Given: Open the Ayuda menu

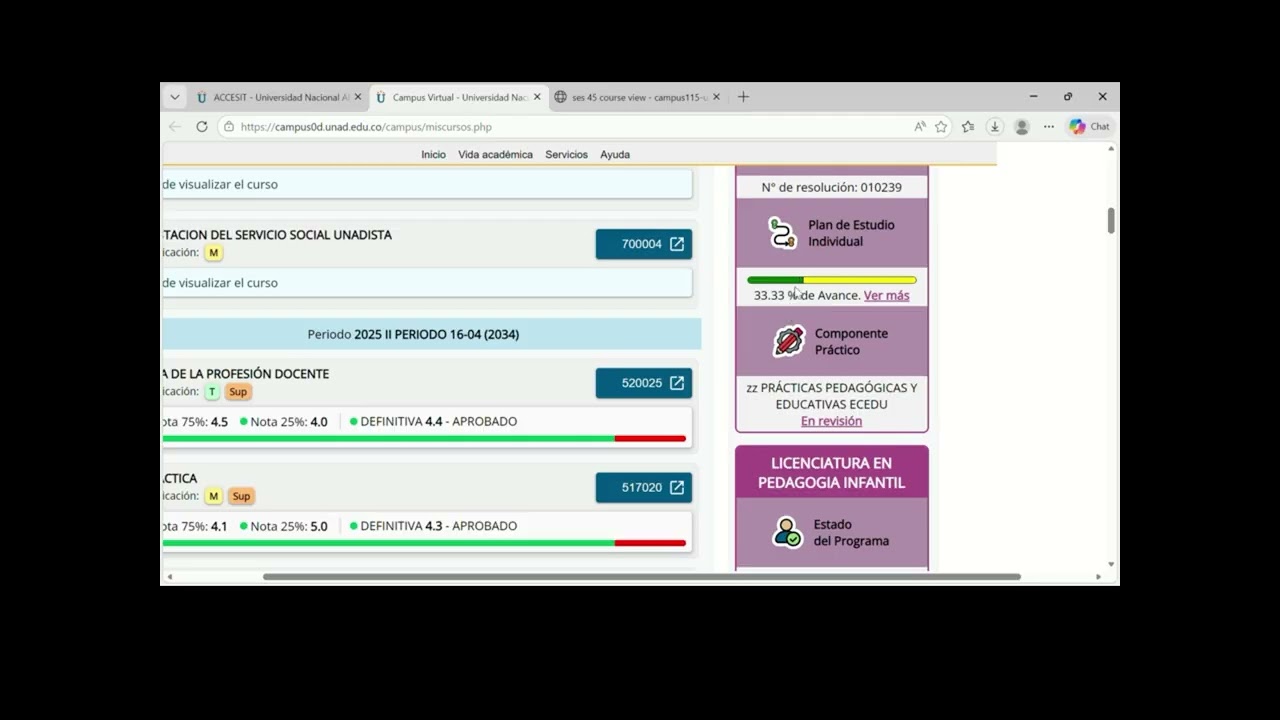Looking at the screenshot, I should pos(615,155).
